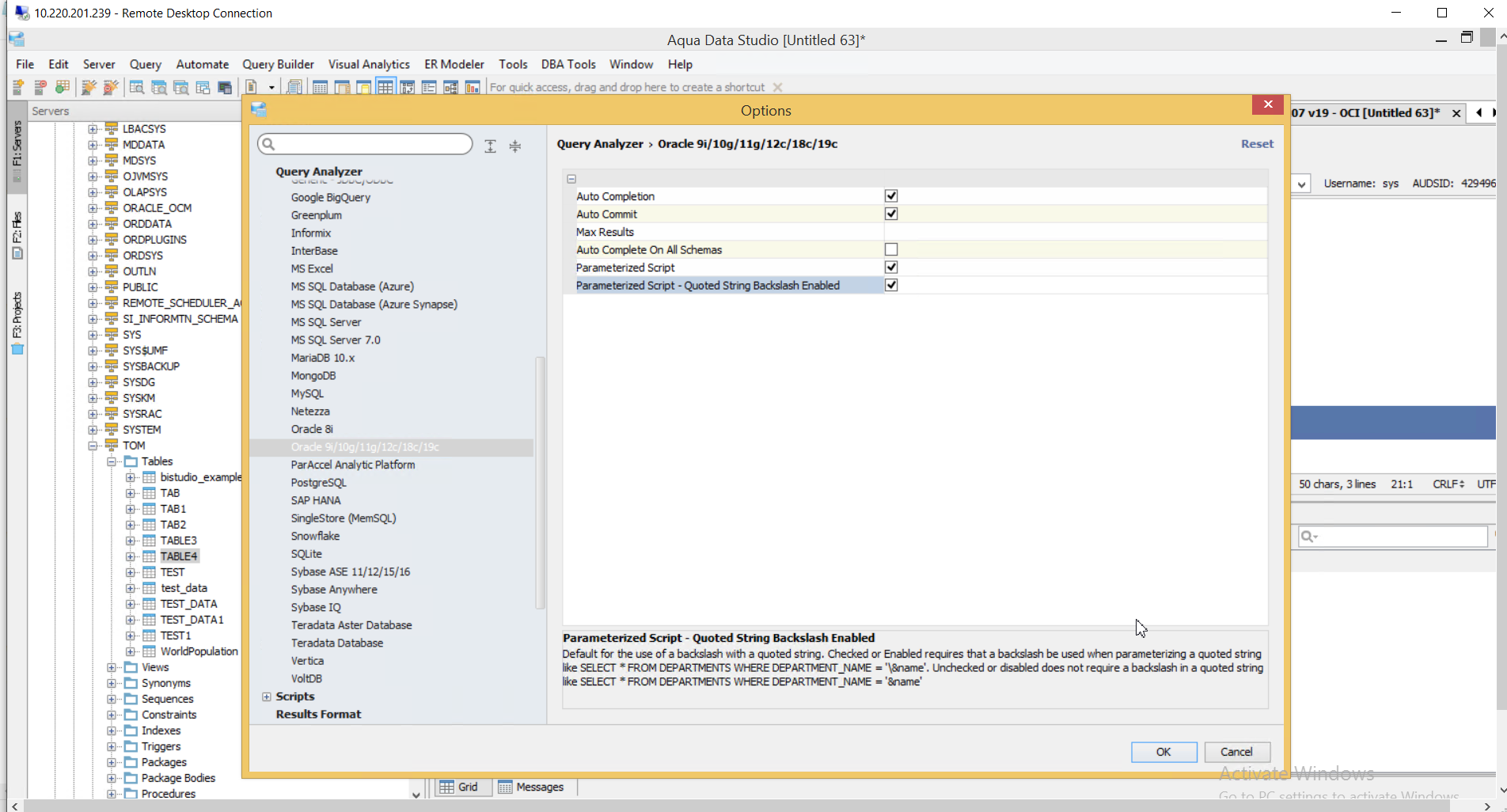Click the options list vertical scrollbar
This screenshot has width=1507, height=812.
point(541,483)
